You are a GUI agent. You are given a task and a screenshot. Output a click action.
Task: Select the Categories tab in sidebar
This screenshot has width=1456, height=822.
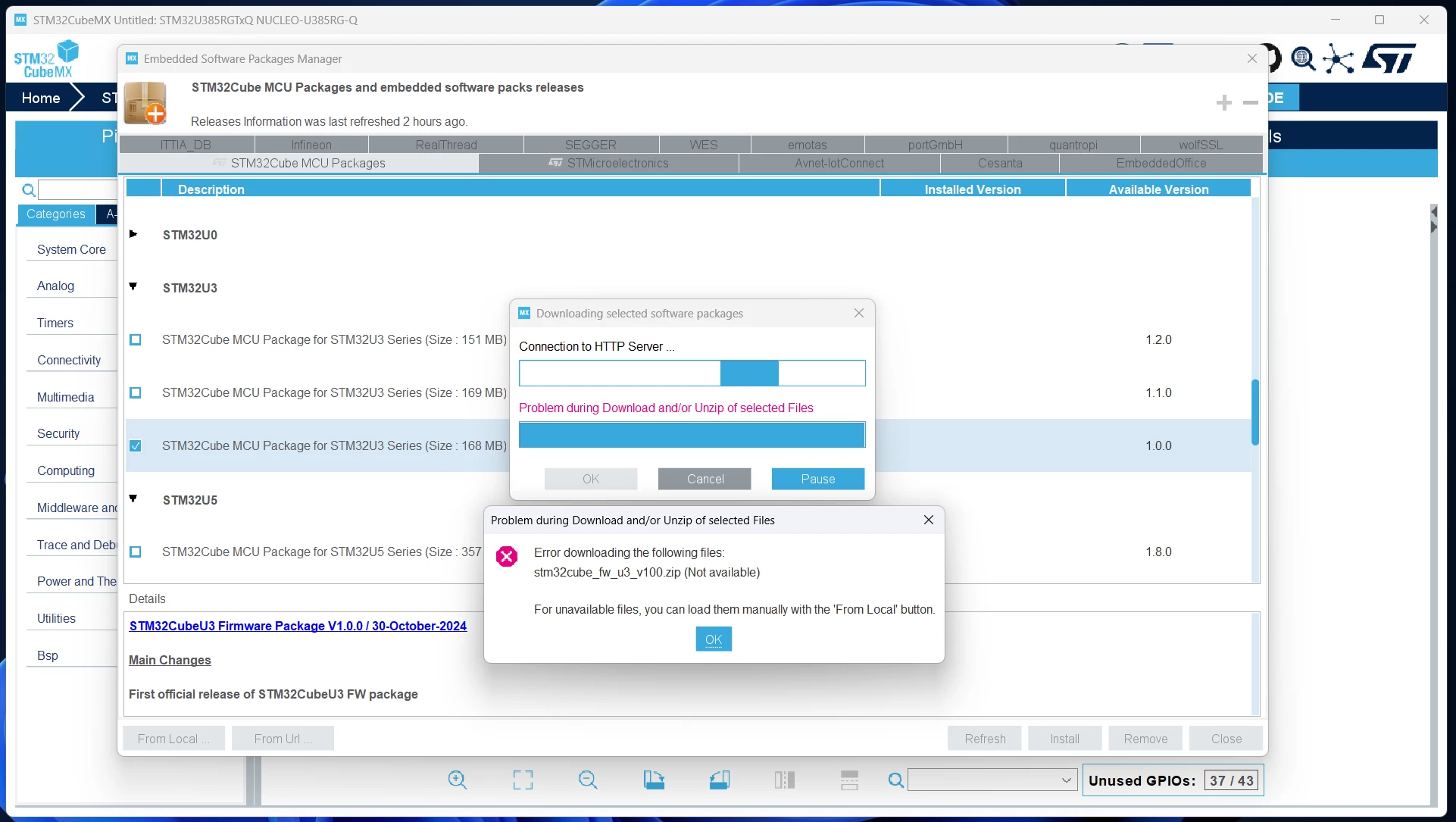pyautogui.click(x=56, y=214)
